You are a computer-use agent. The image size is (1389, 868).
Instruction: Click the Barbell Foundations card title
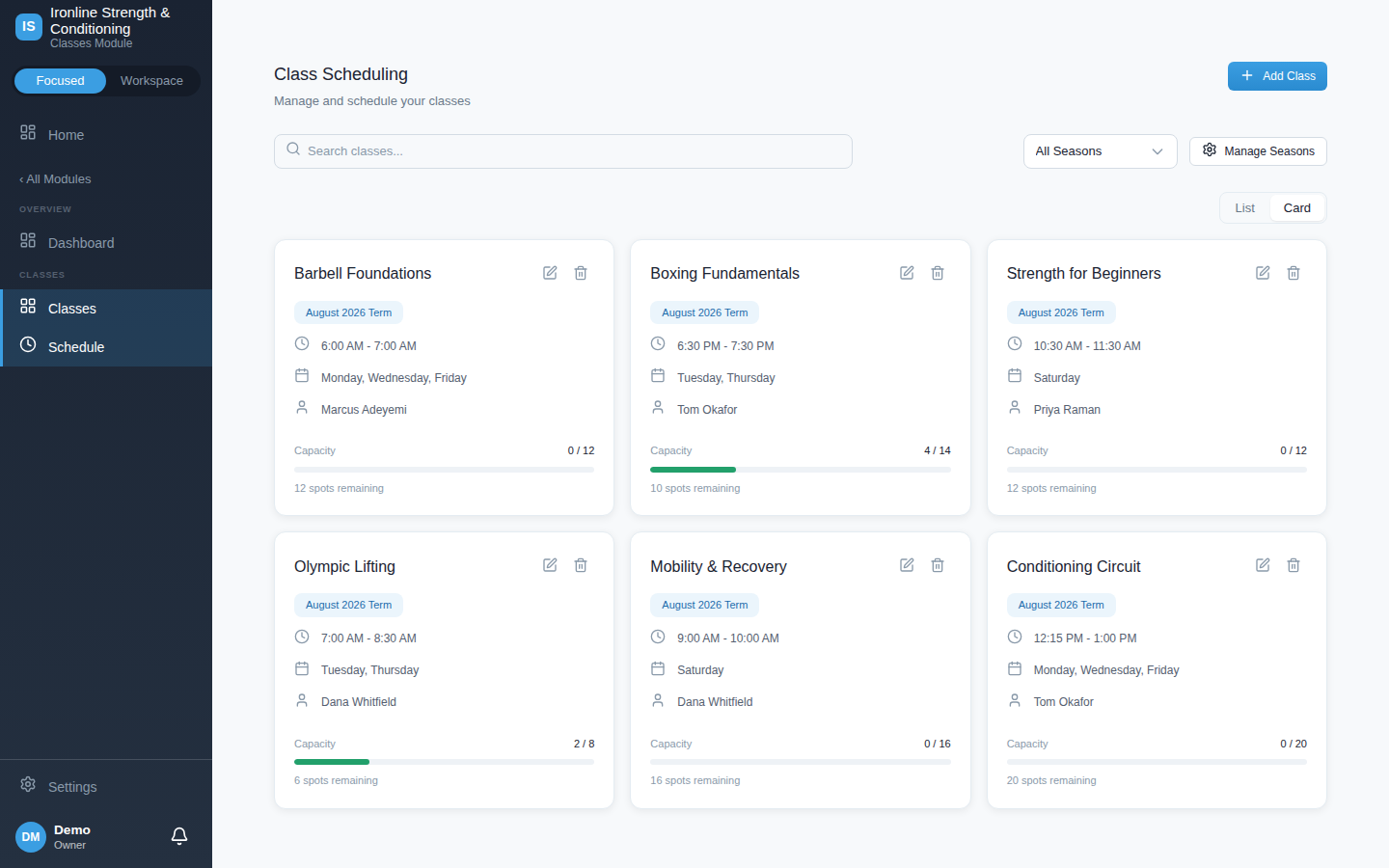[363, 274]
